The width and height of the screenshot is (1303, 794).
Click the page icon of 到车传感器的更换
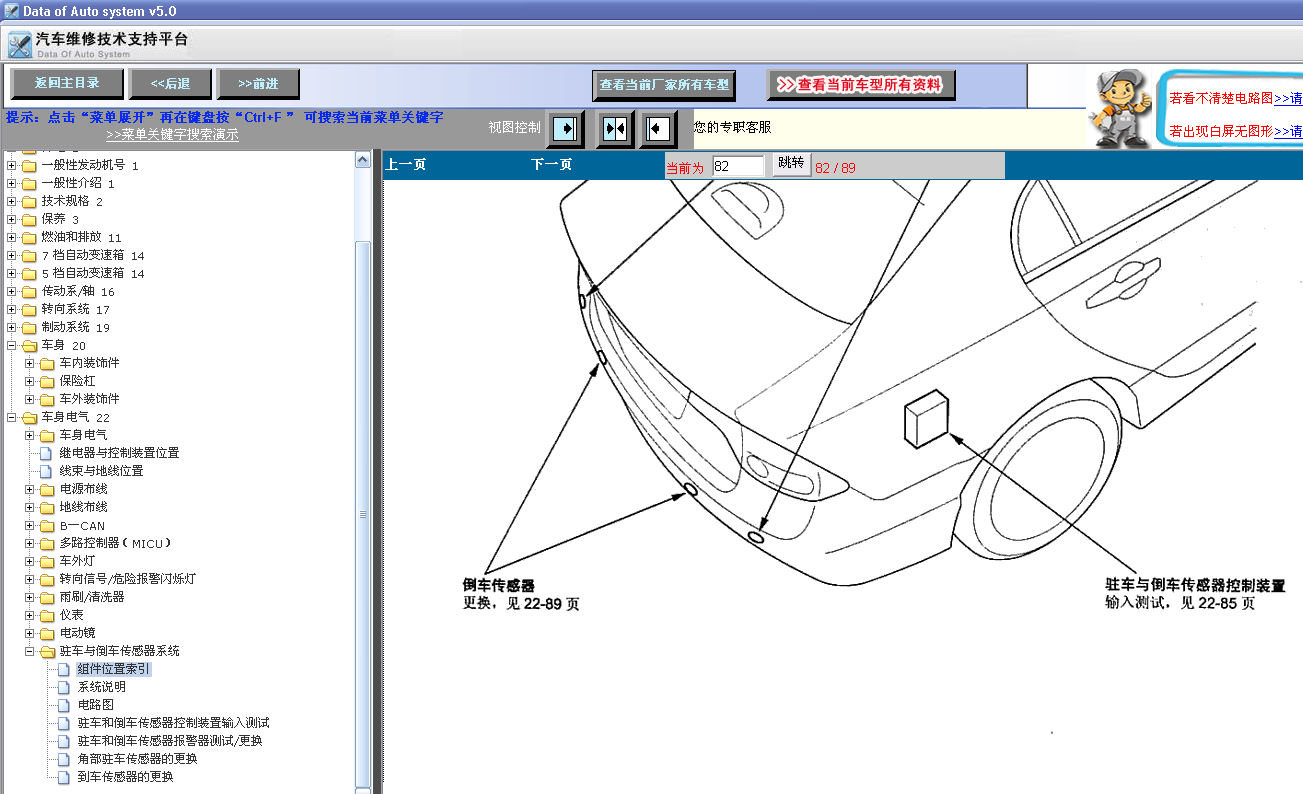[x=64, y=777]
